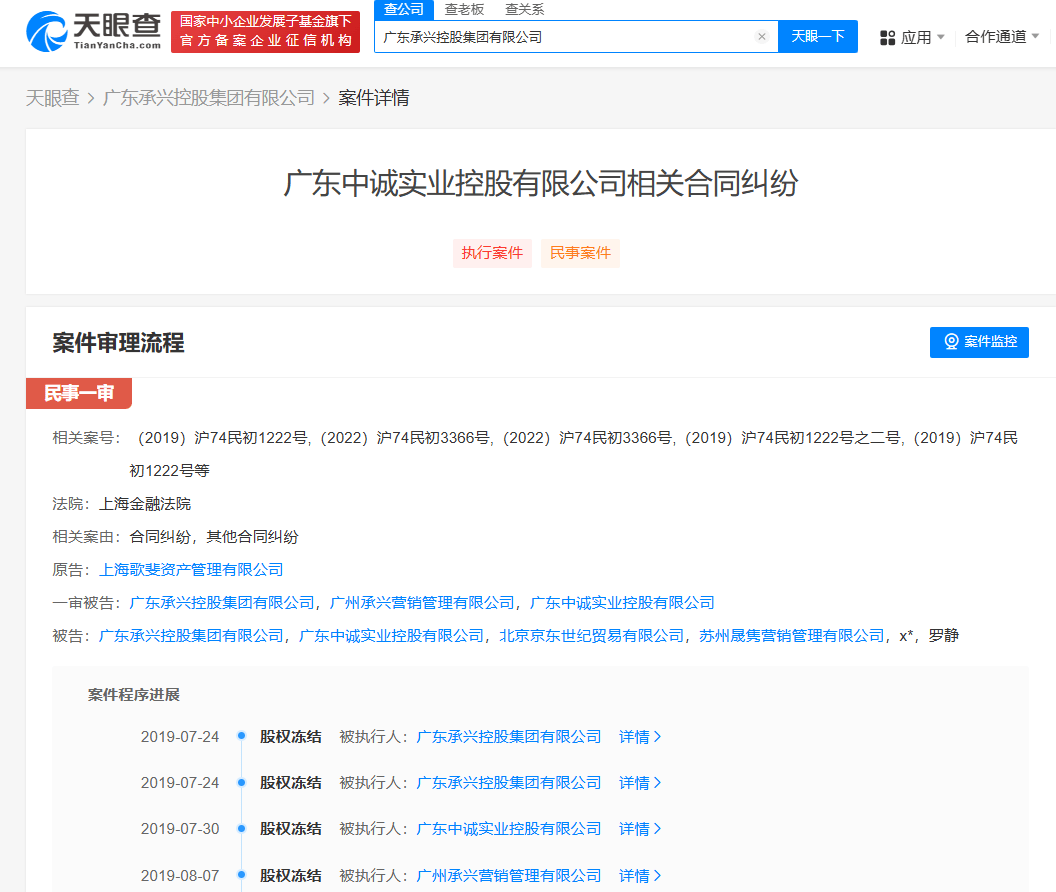Open 北京京东世纪贸易有限公司 defendant link
This screenshot has width=1056, height=892.
pyautogui.click(x=591, y=636)
